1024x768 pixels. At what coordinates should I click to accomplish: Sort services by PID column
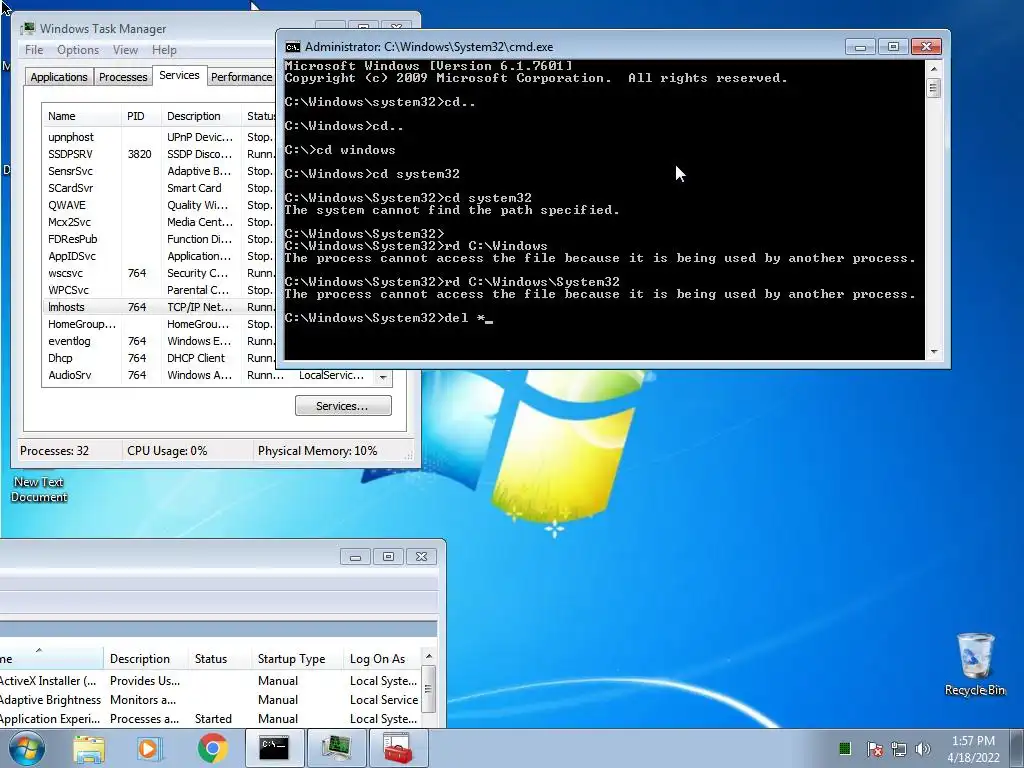pos(140,116)
